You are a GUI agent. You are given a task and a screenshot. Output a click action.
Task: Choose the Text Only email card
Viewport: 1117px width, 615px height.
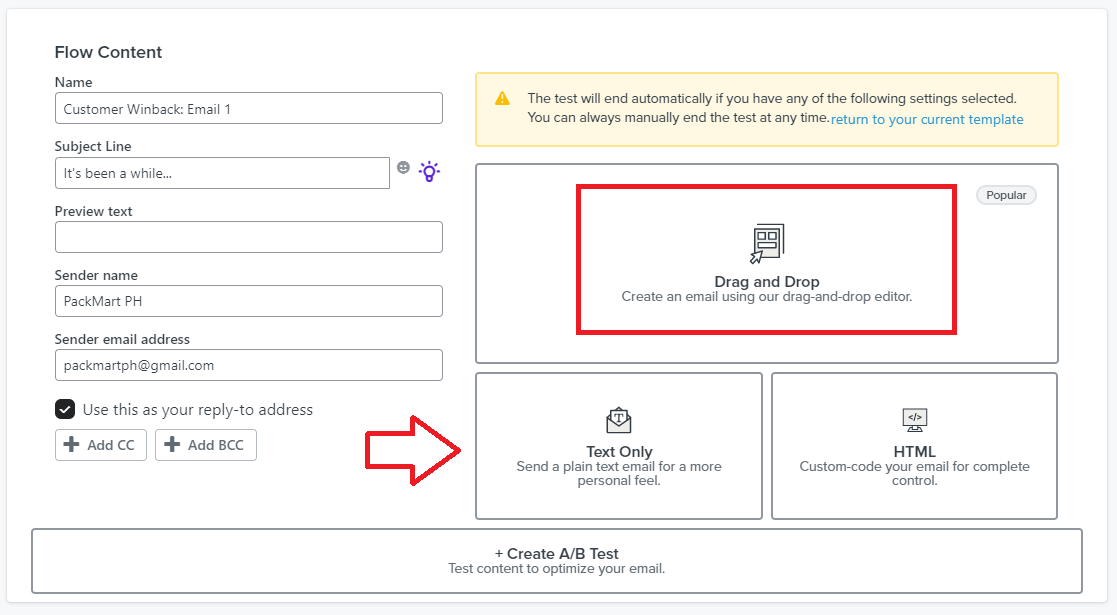click(618, 446)
